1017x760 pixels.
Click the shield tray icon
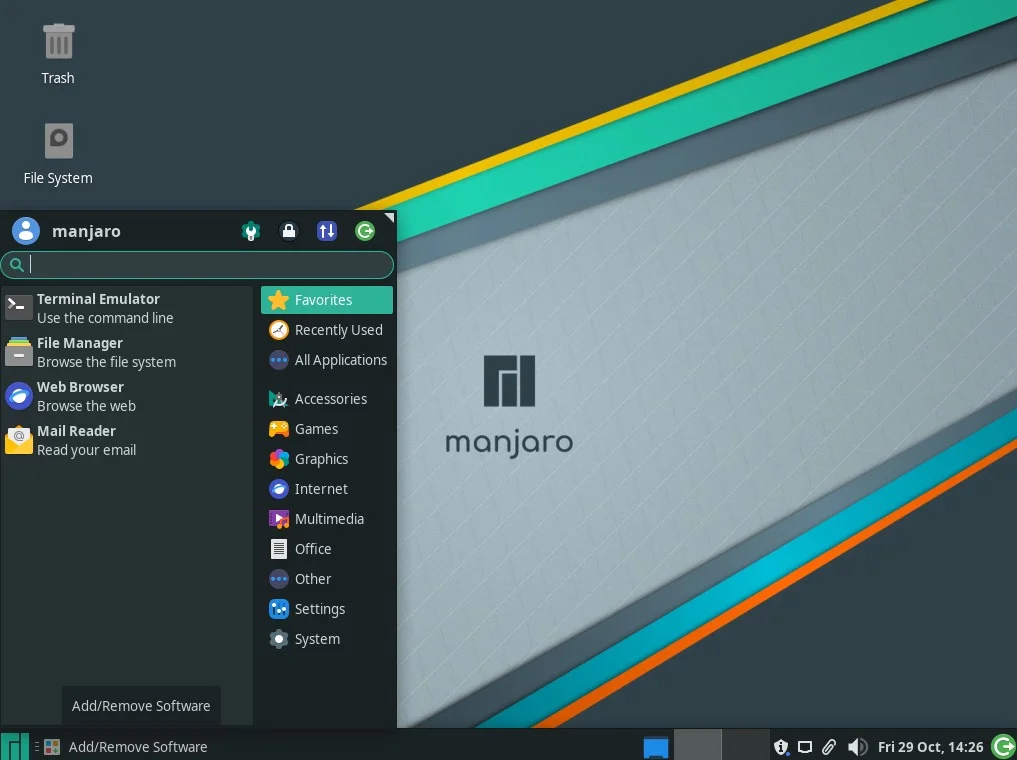(x=782, y=747)
